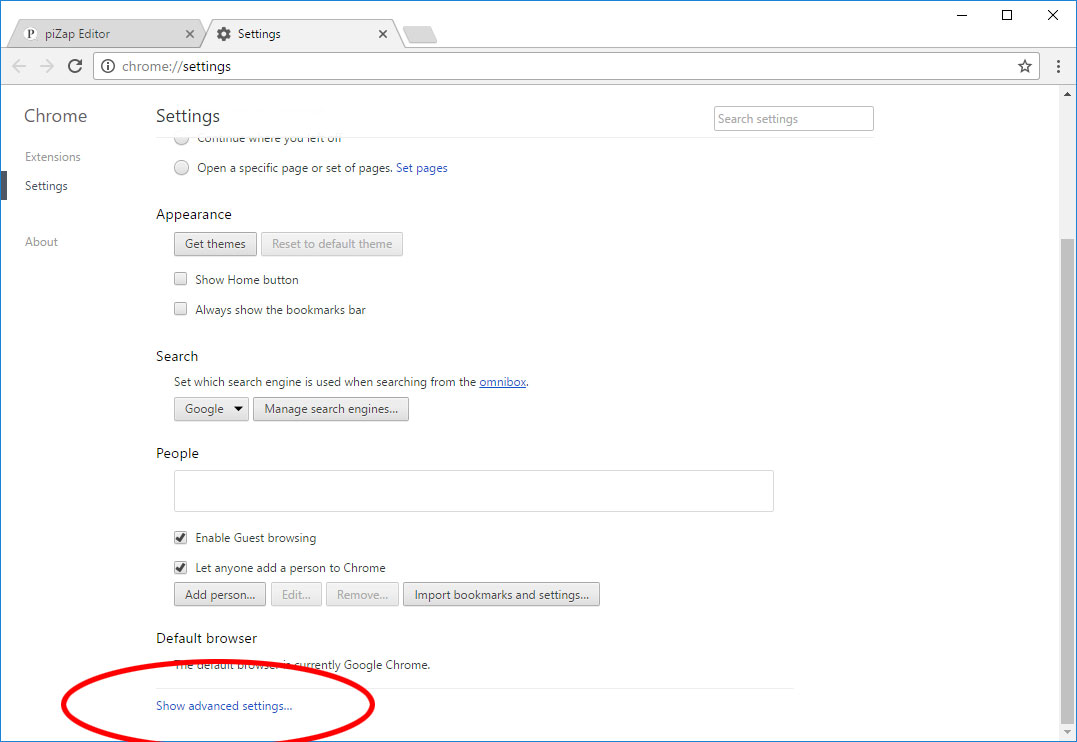Screen dimensions: 1077x742
Task: Close the Settings tab
Action: pyautogui.click(x=382, y=34)
